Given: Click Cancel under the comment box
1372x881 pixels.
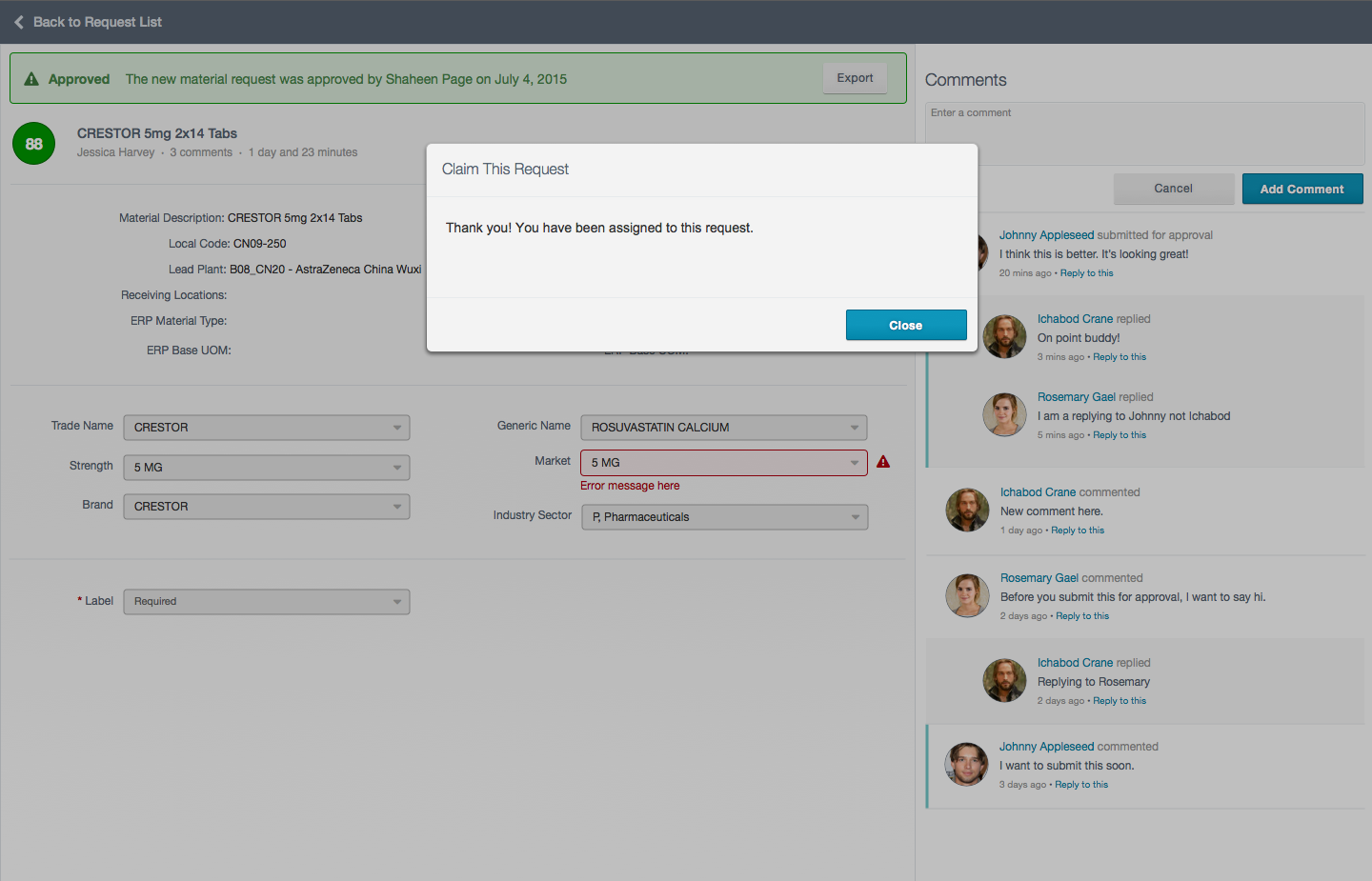Looking at the screenshot, I should click(1173, 189).
